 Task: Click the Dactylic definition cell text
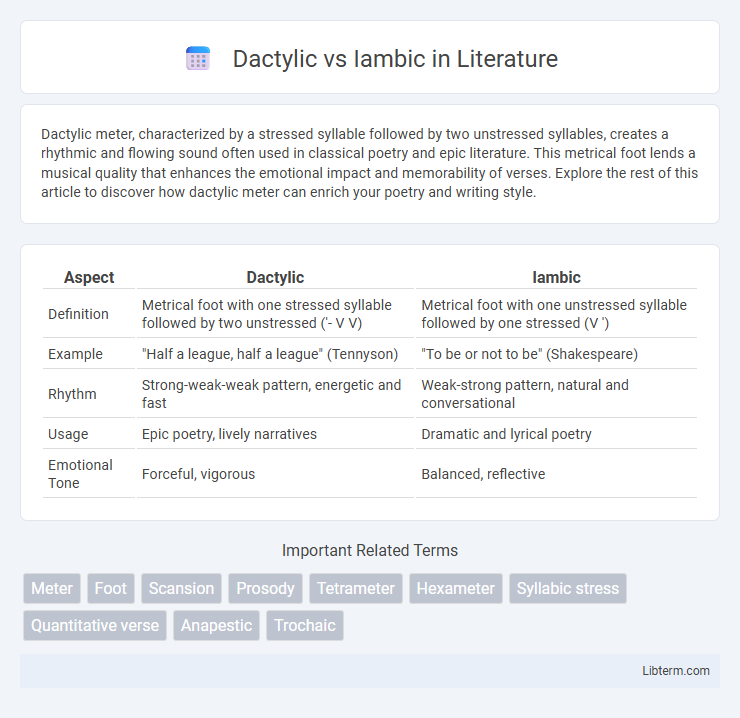(267, 314)
